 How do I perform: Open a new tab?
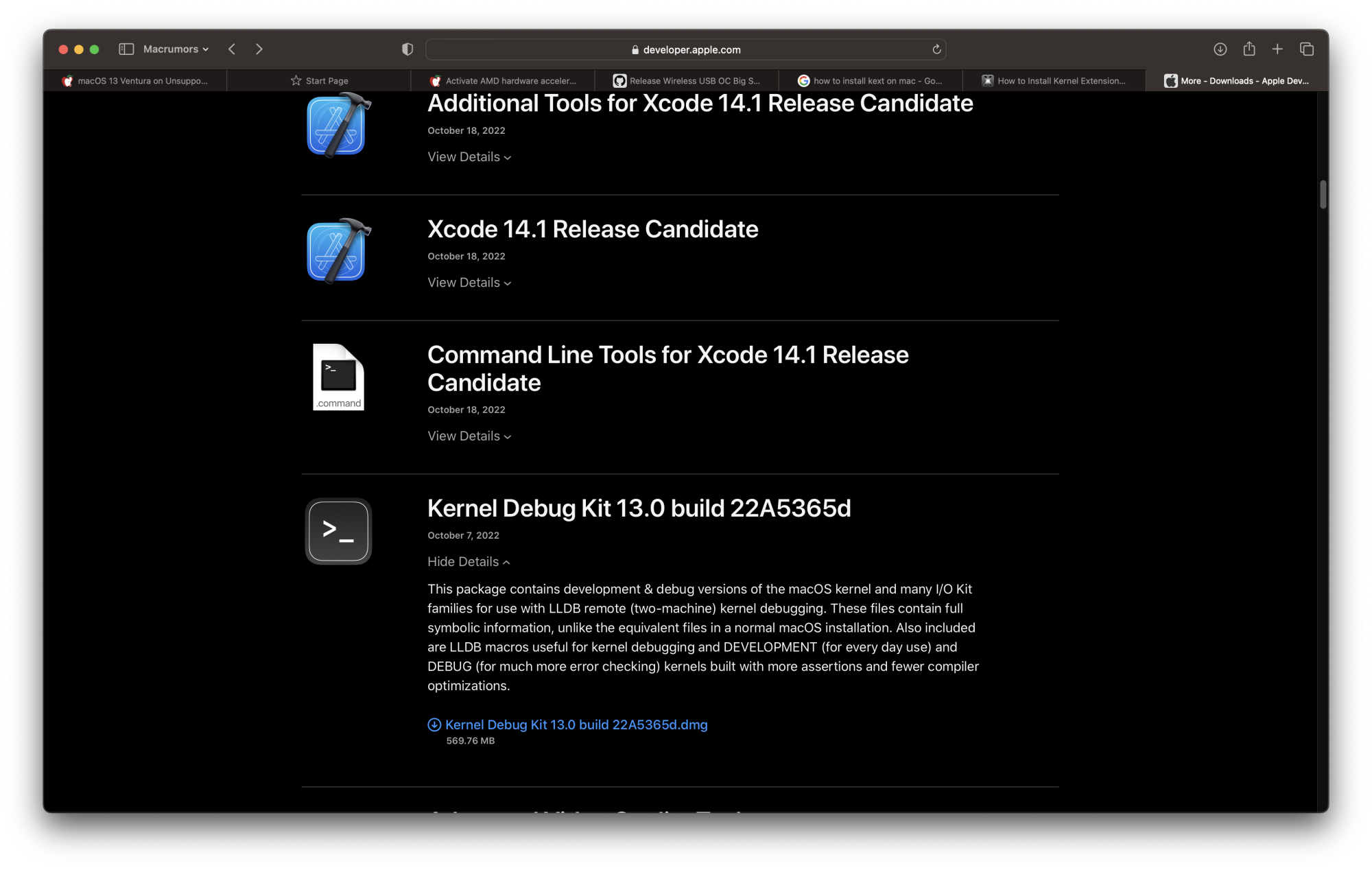1277,49
